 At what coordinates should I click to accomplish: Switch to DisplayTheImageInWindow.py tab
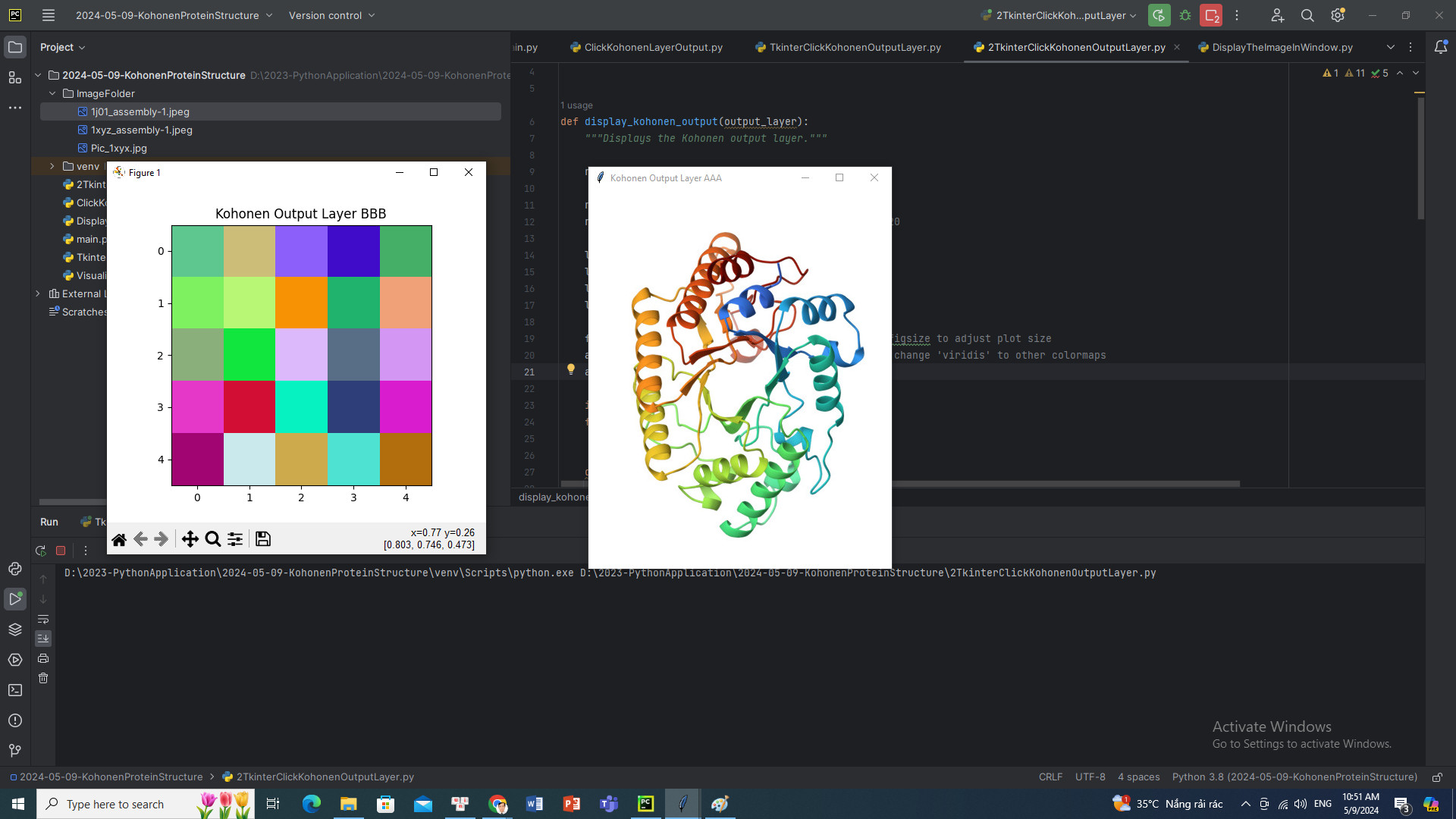(x=1281, y=47)
